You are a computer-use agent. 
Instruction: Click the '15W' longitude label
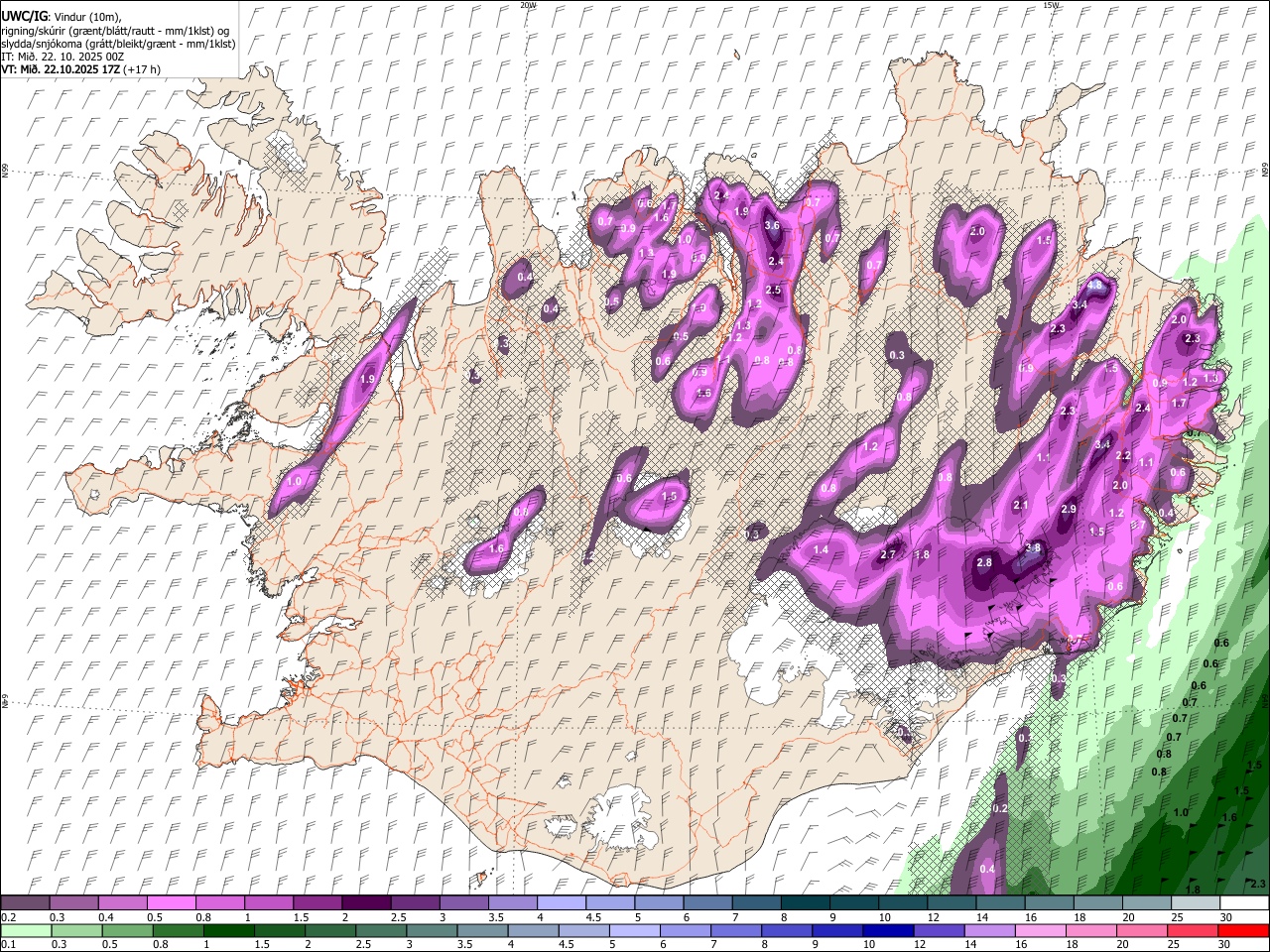[x=1052, y=5]
